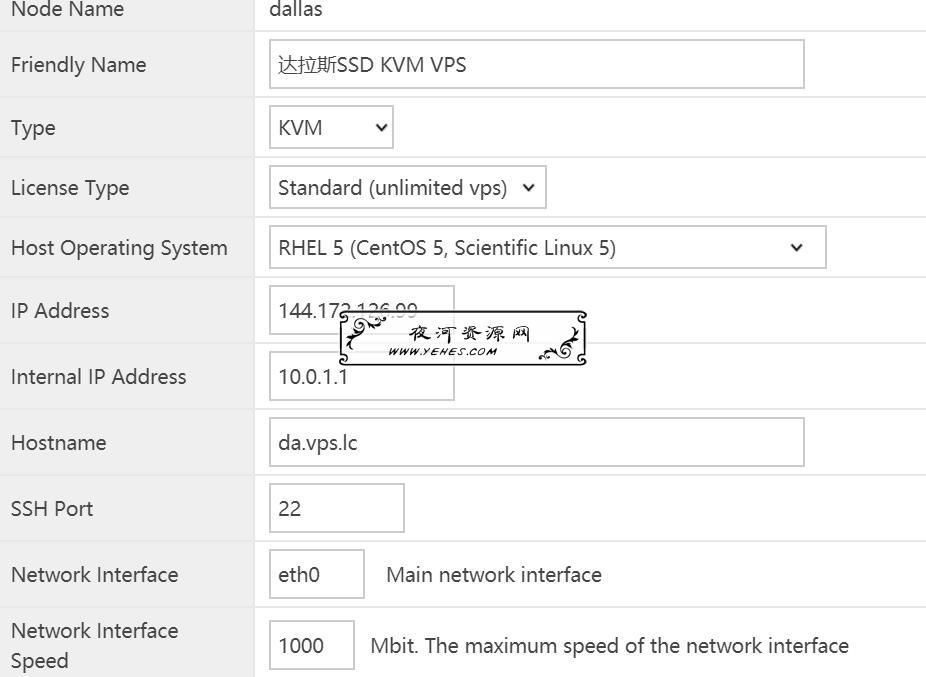Screen dimensions: 926x677
Task: Click the chevron arrow on License Type
Action: point(529,187)
